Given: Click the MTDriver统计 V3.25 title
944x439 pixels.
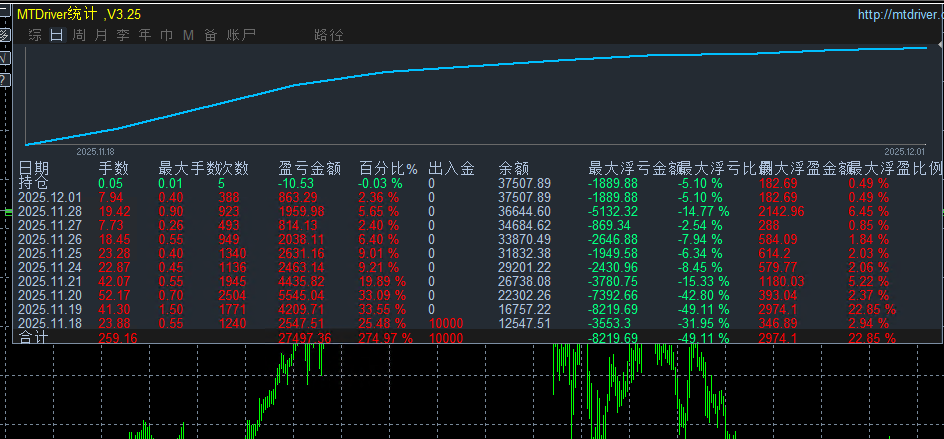Looking at the screenshot, I should pos(79,14).
